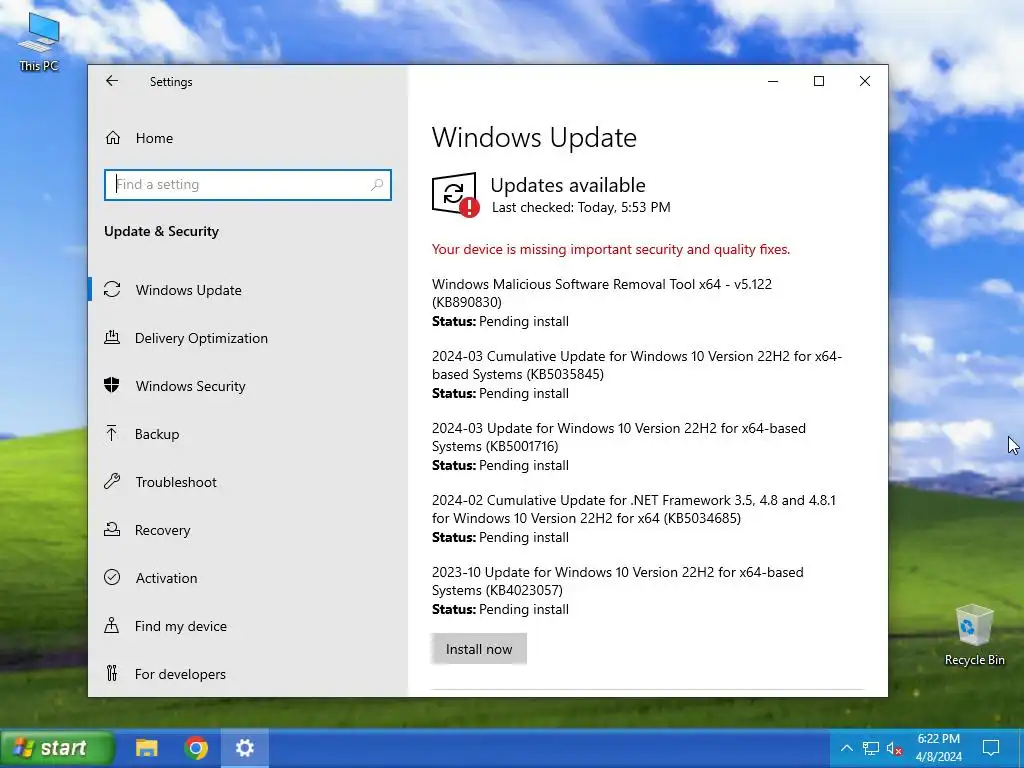
Task: Close the Settings window
Action: (x=865, y=81)
